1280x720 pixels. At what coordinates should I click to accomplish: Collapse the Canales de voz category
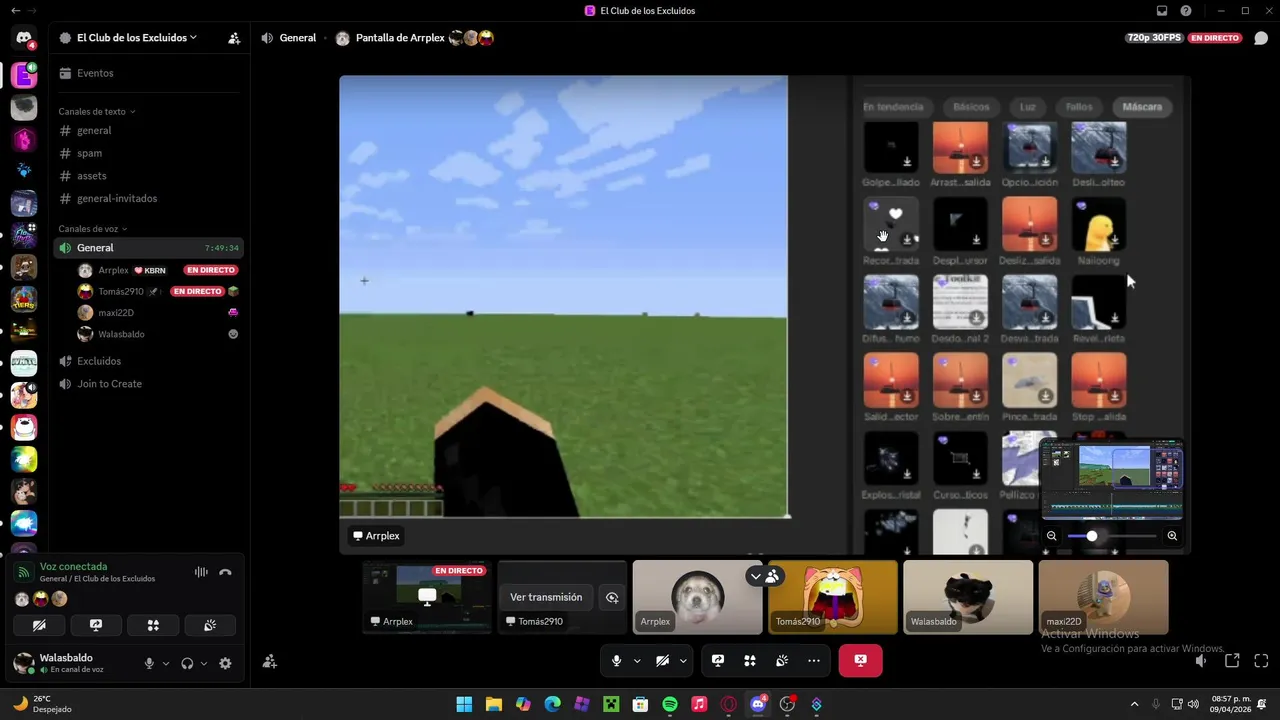[x=93, y=229]
